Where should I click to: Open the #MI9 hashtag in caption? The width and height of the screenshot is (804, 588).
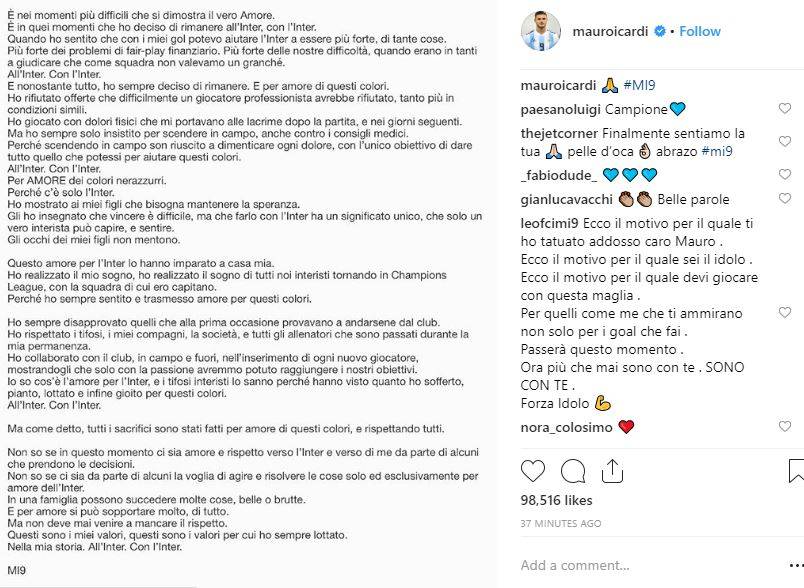pos(643,84)
